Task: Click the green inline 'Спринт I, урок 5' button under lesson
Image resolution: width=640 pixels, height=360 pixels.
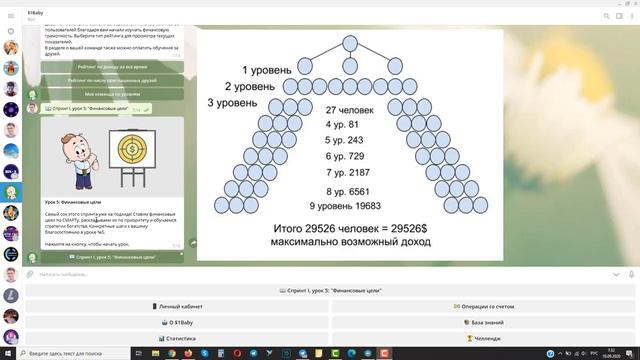Action: click(112, 257)
